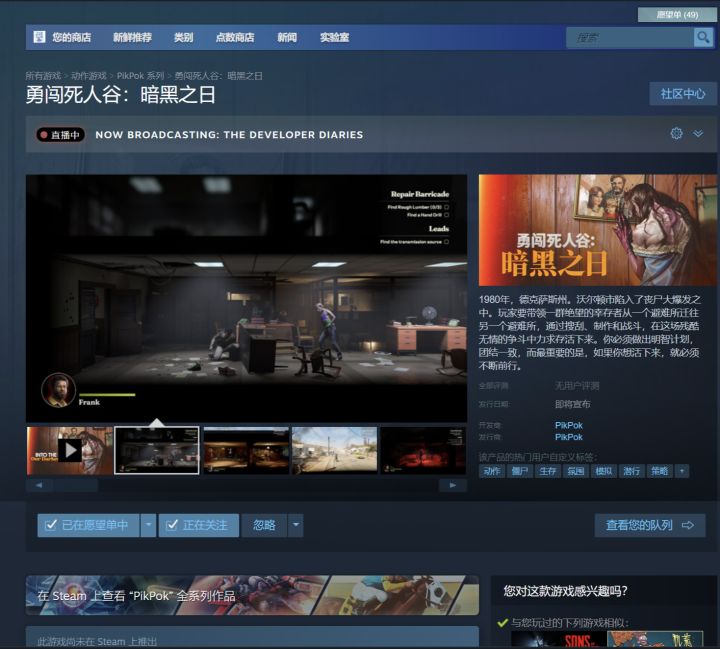Click the search magnifier icon

(703, 37)
